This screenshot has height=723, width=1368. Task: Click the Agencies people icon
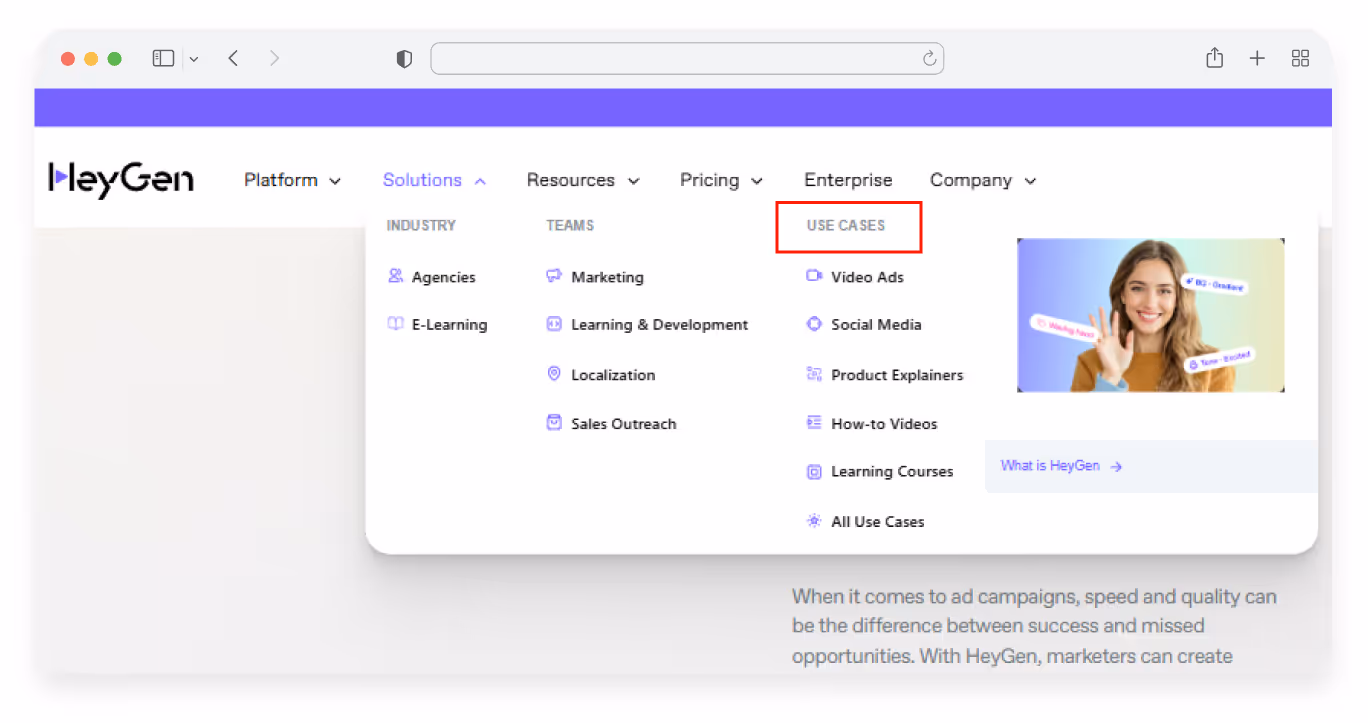(396, 276)
